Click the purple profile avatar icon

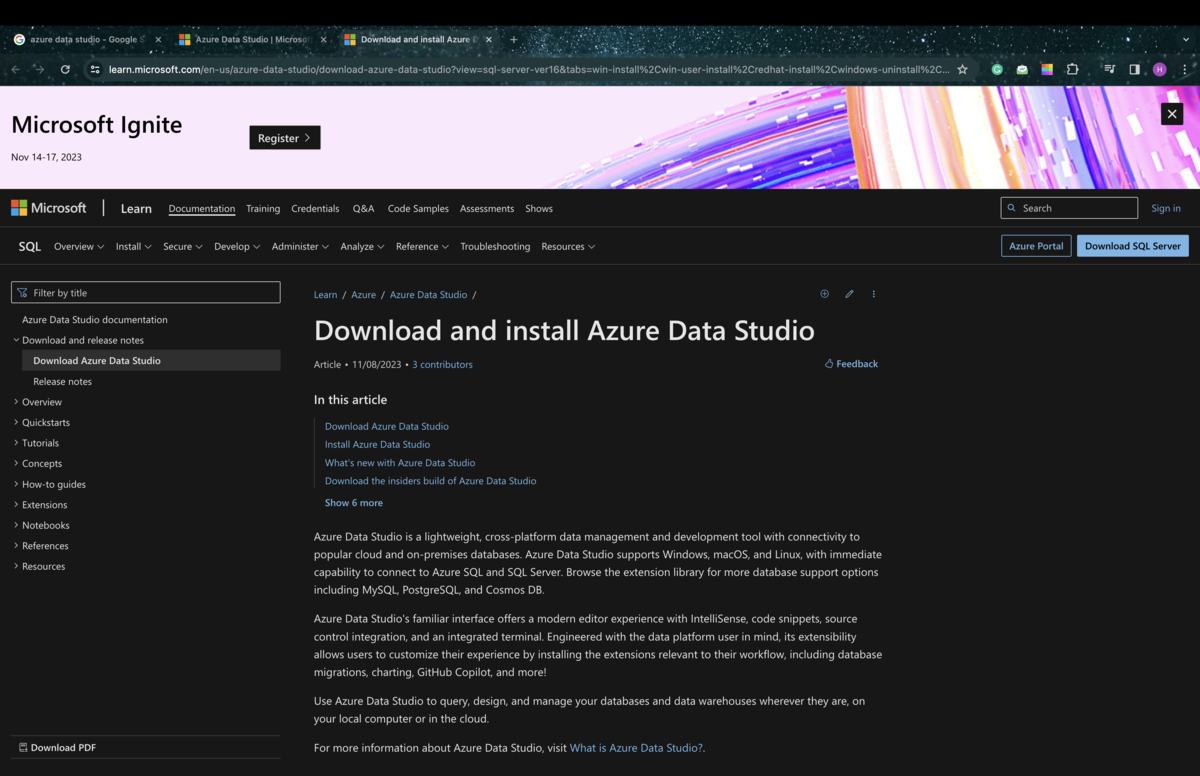pos(1159,69)
